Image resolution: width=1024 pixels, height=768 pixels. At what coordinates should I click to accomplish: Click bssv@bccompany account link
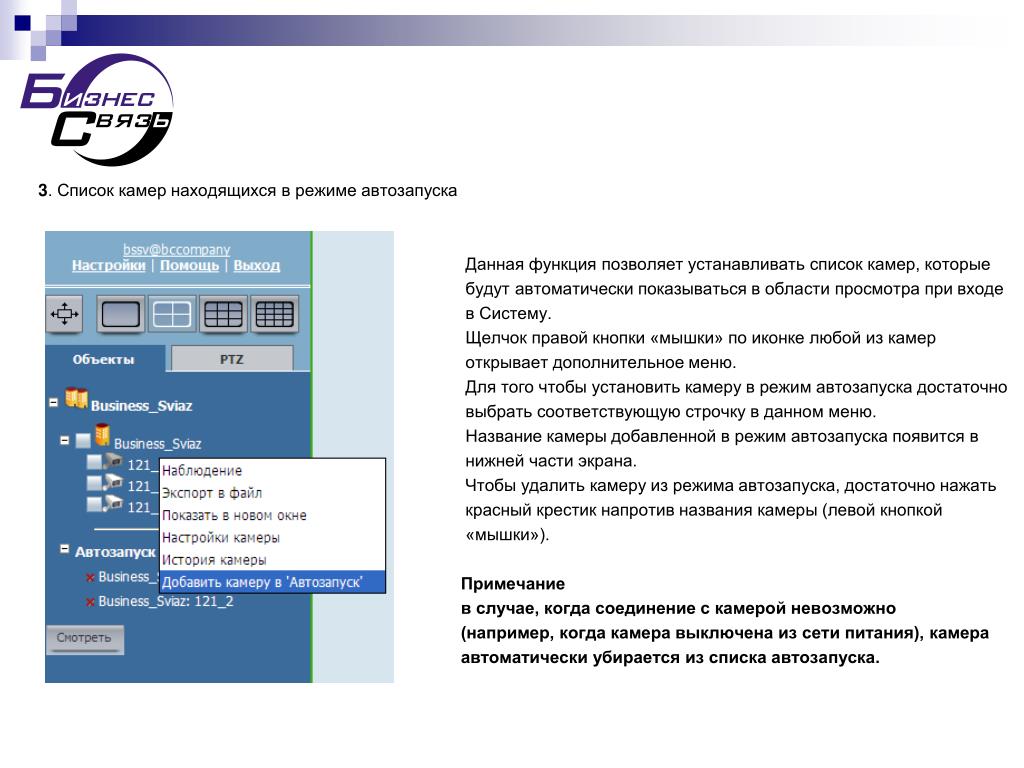tap(176, 249)
